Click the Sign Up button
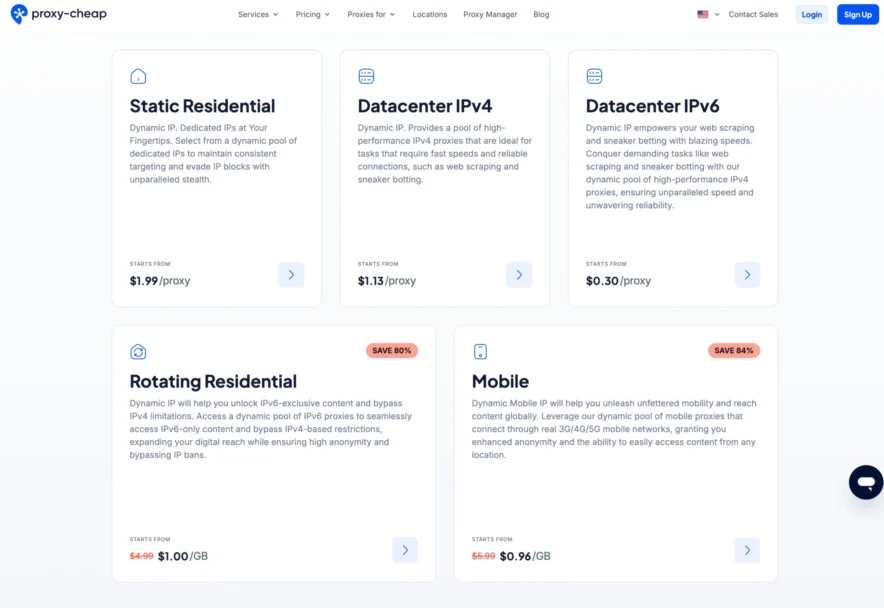The image size is (884, 608). (x=858, y=14)
